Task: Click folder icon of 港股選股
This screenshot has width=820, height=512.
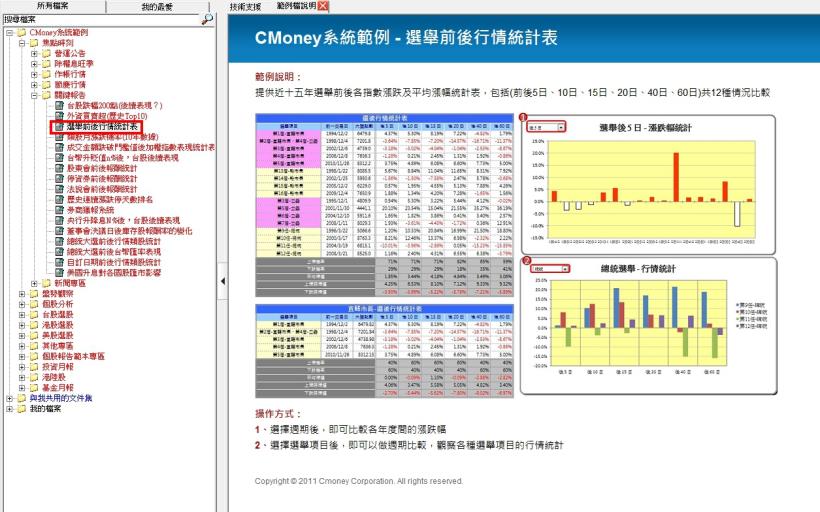Action: coord(34,325)
